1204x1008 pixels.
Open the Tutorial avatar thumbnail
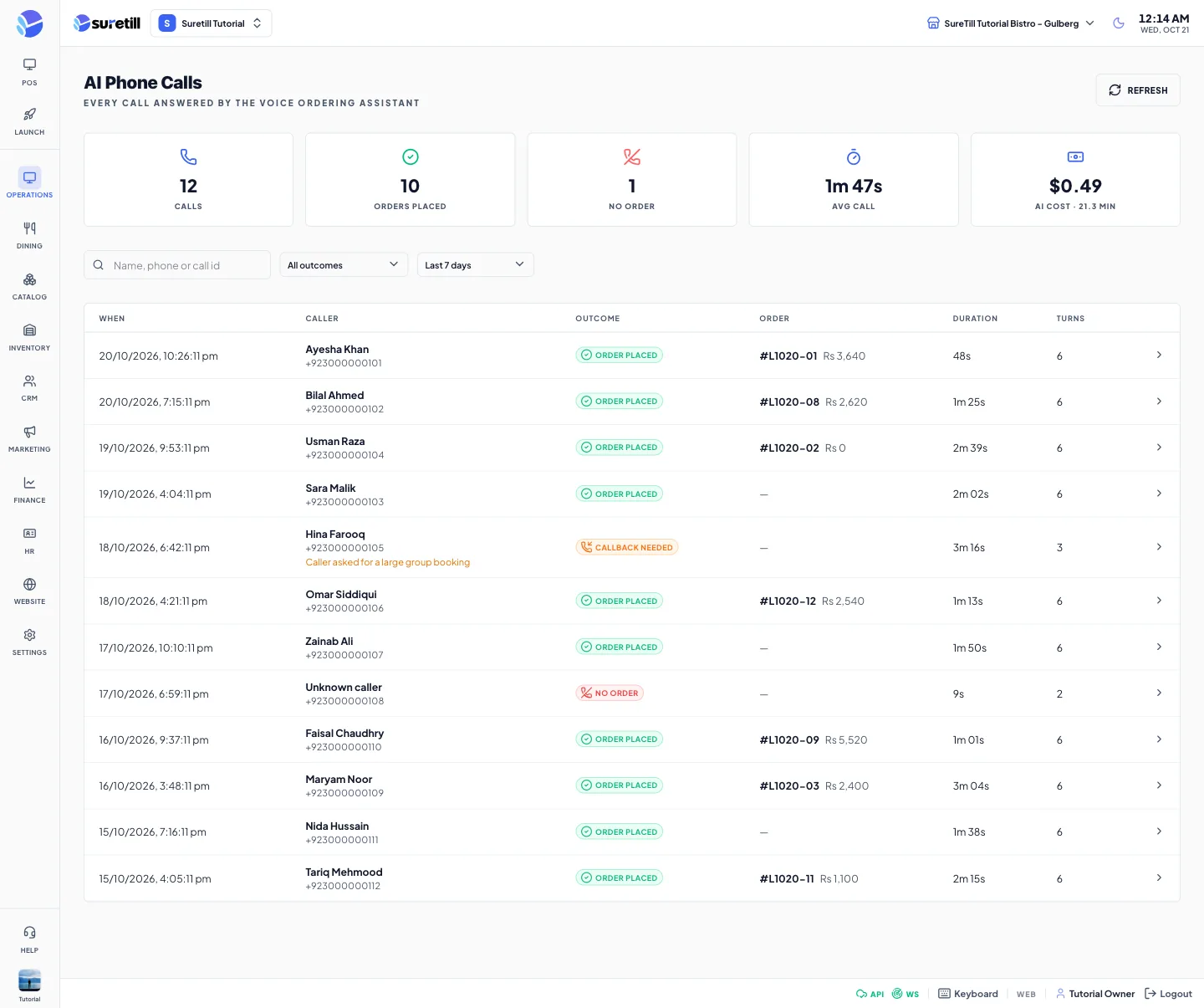(x=29, y=980)
